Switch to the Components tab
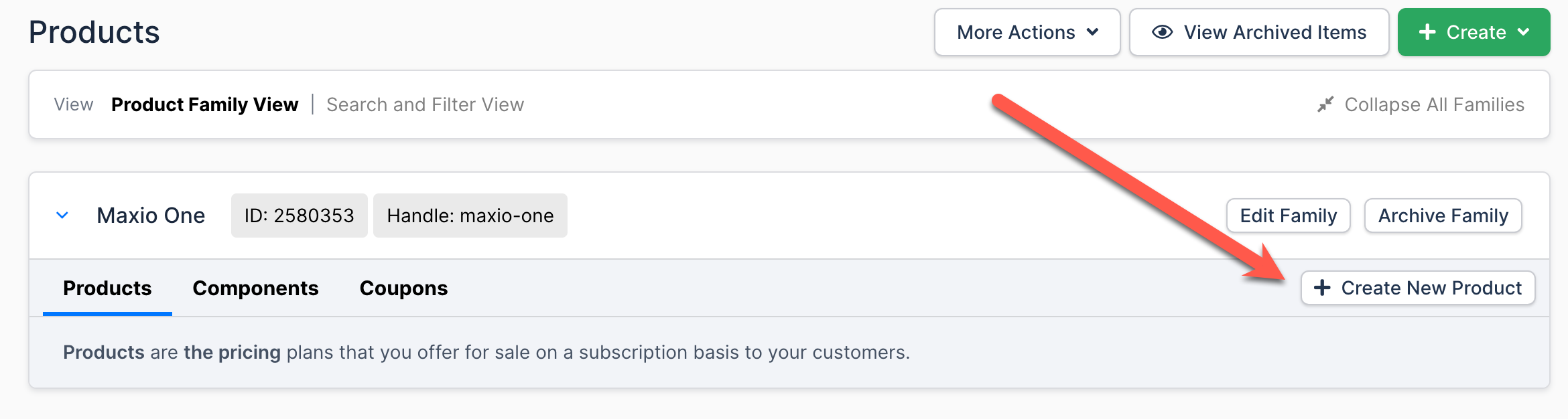 [255, 288]
